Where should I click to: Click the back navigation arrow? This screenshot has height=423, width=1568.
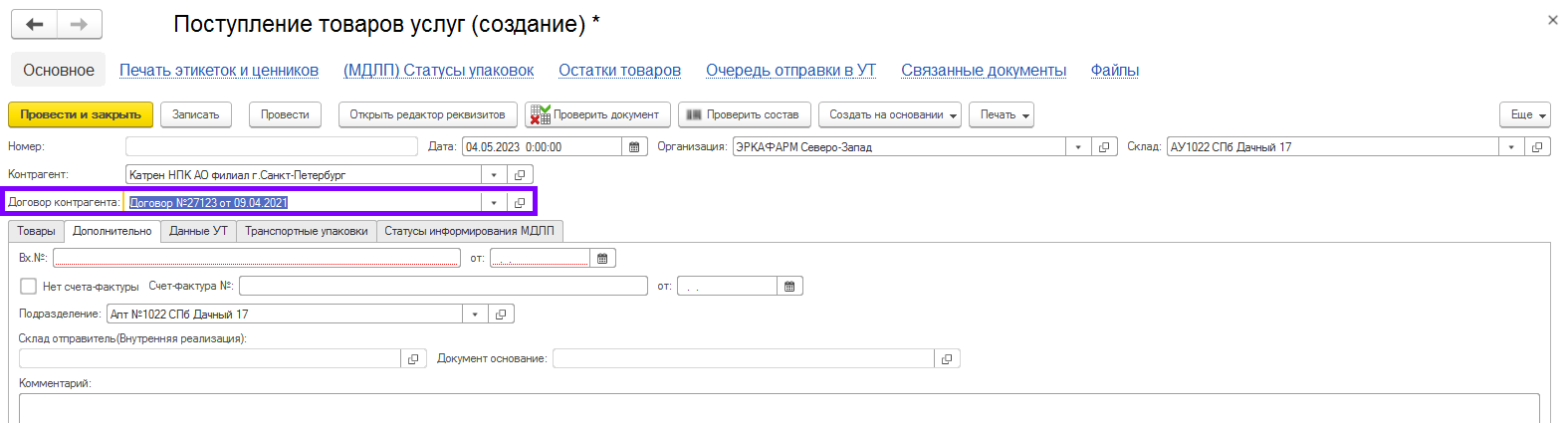[x=35, y=25]
